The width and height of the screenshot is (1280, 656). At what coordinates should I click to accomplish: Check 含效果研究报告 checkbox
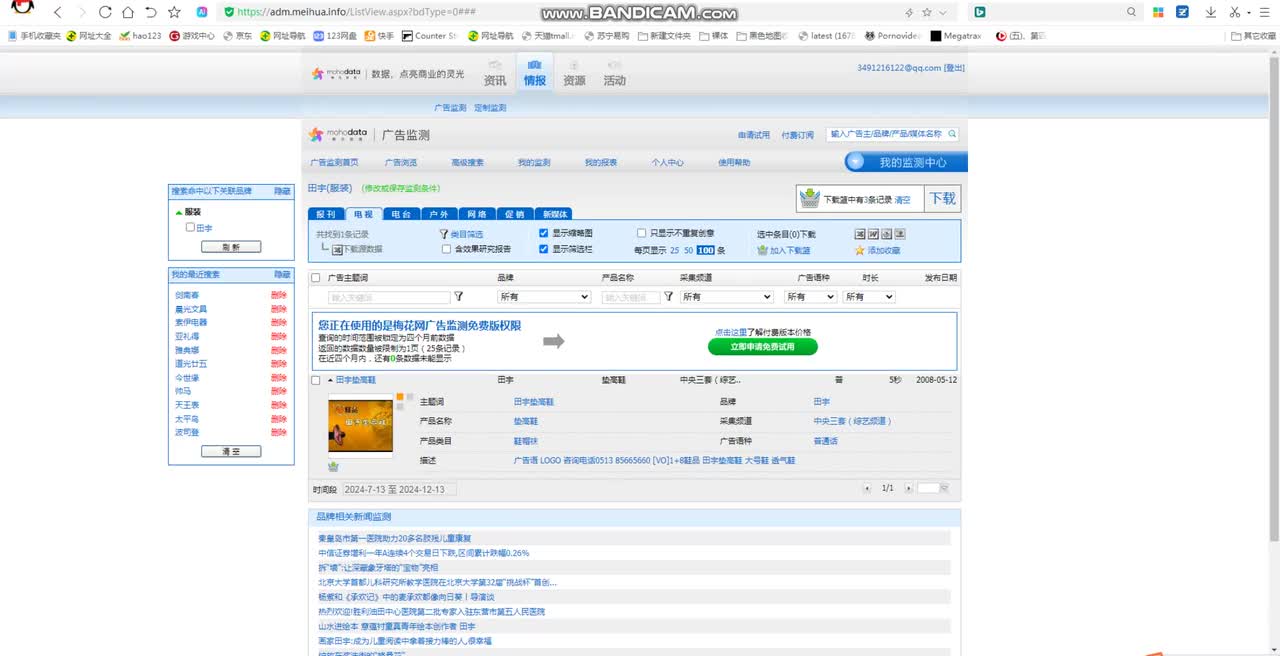(x=446, y=249)
